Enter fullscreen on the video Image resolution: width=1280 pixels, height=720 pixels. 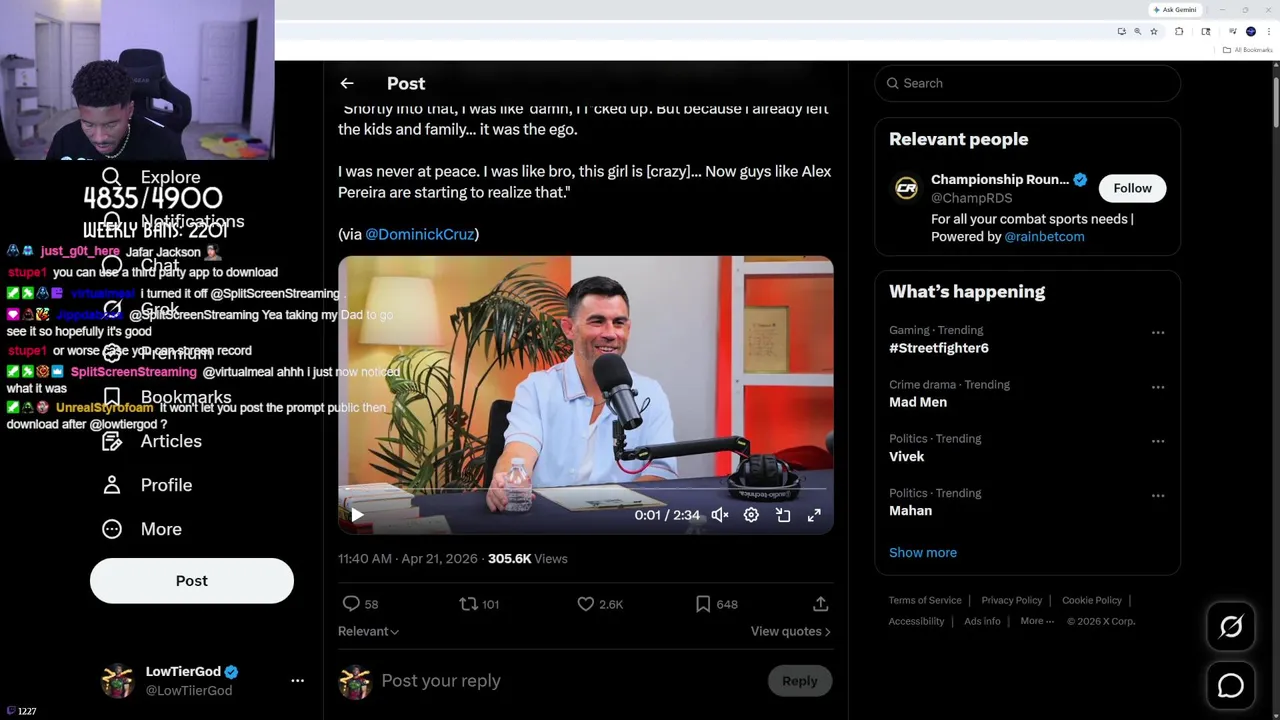click(x=814, y=515)
